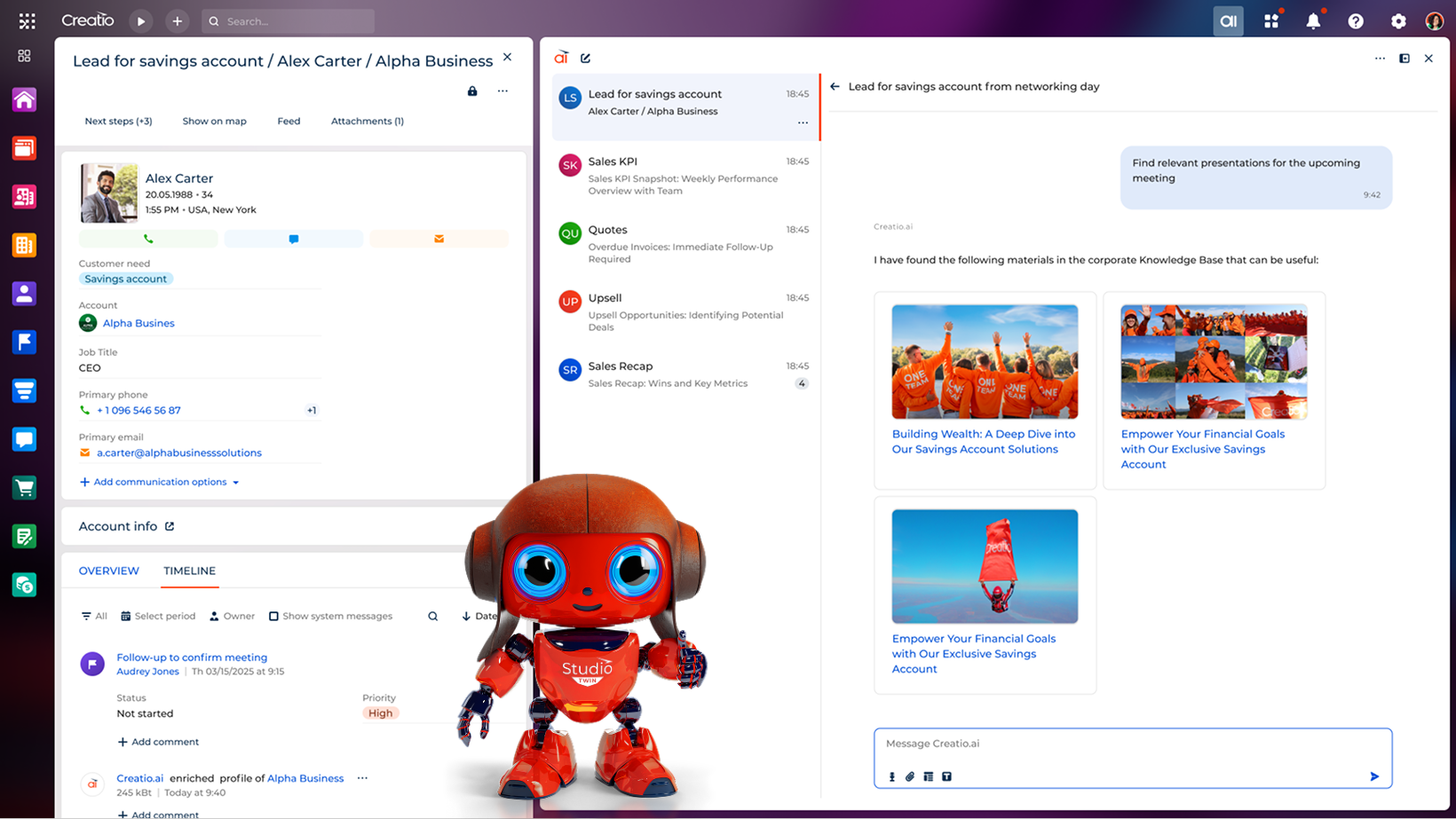Image resolution: width=1456 pixels, height=819 pixels.
Task: Toggle the All filter in the Timeline
Action: [93, 615]
